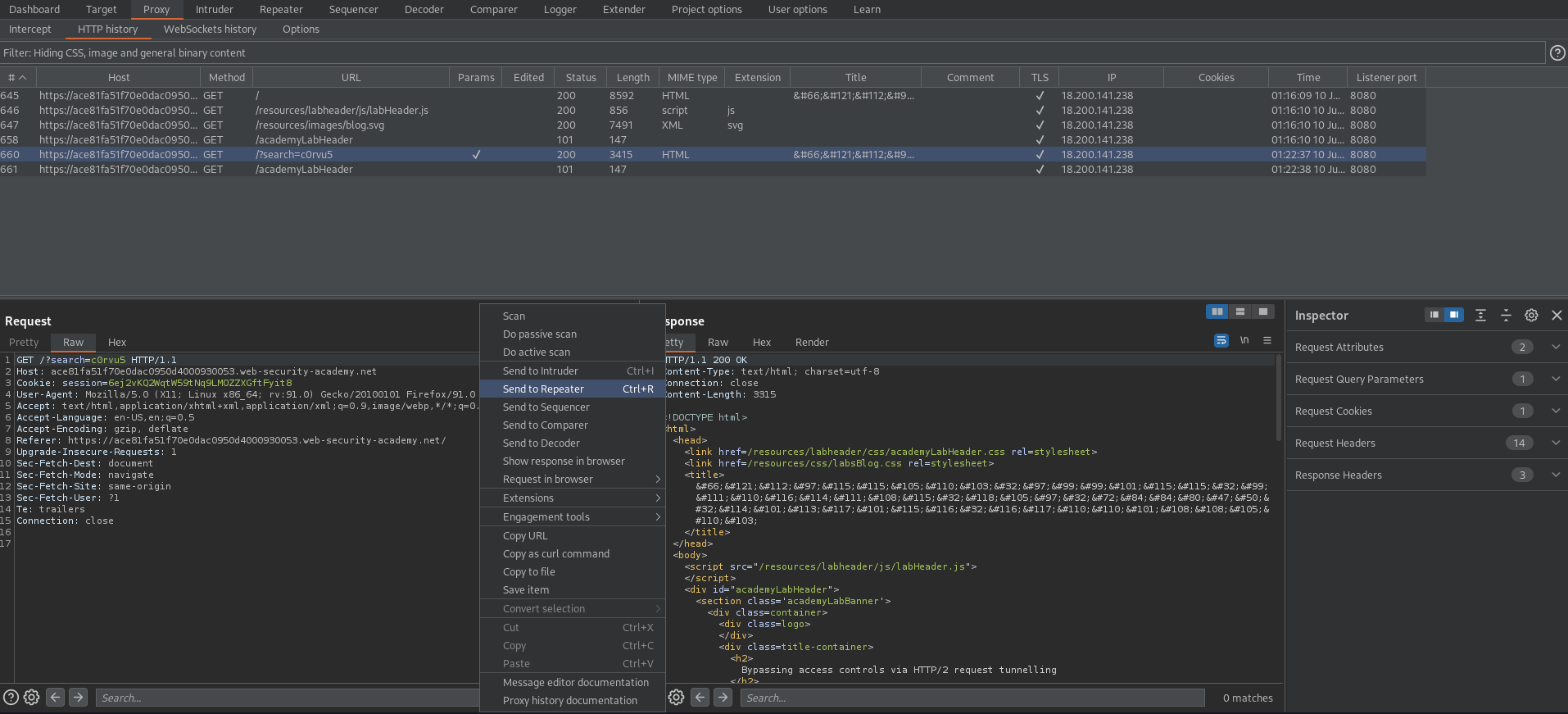Go to previous response search match
Screen dimensions: 1568x714
point(700,698)
